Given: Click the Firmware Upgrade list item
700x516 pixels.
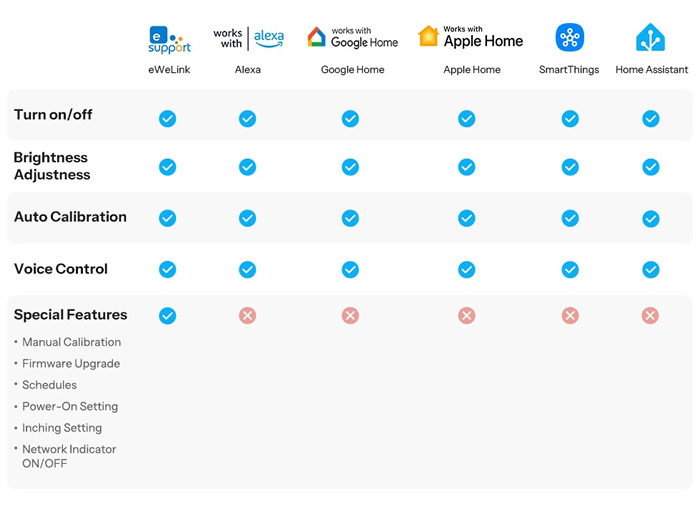Looking at the screenshot, I should [71, 364].
